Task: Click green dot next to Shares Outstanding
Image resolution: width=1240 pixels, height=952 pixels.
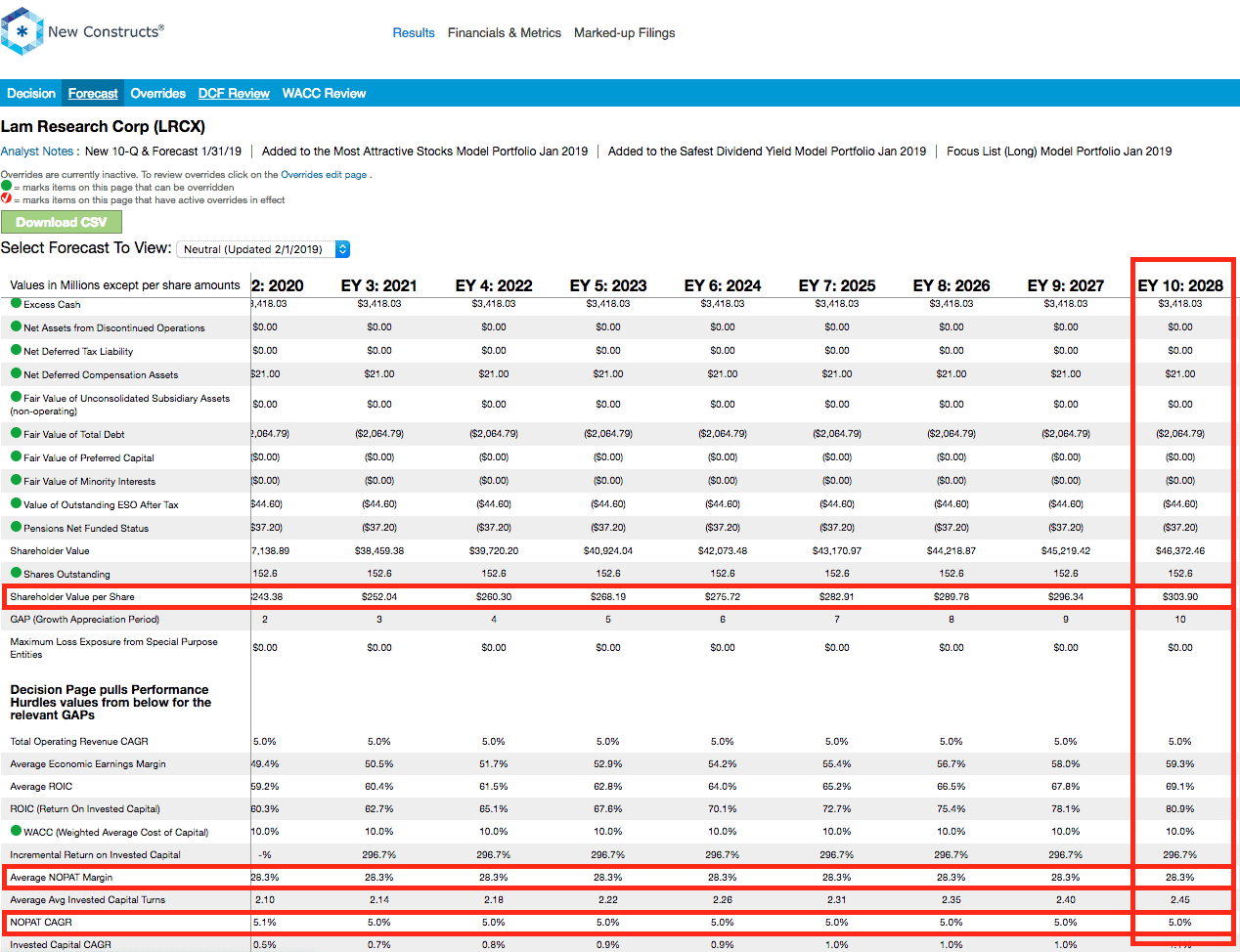Action: (16, 573)
